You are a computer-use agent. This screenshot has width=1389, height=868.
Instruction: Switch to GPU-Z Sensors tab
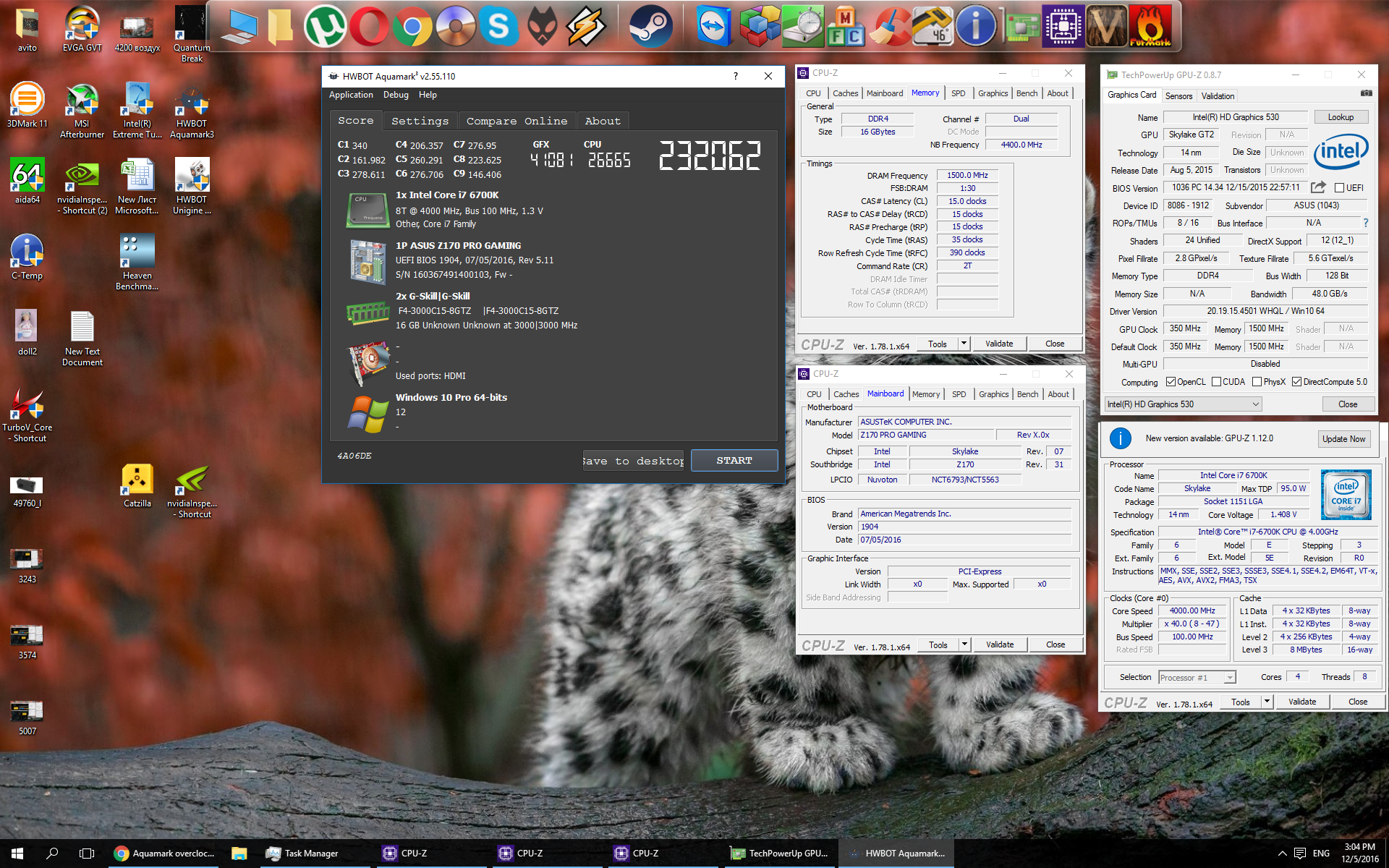pyautogui.click(x=1178, y=96)
